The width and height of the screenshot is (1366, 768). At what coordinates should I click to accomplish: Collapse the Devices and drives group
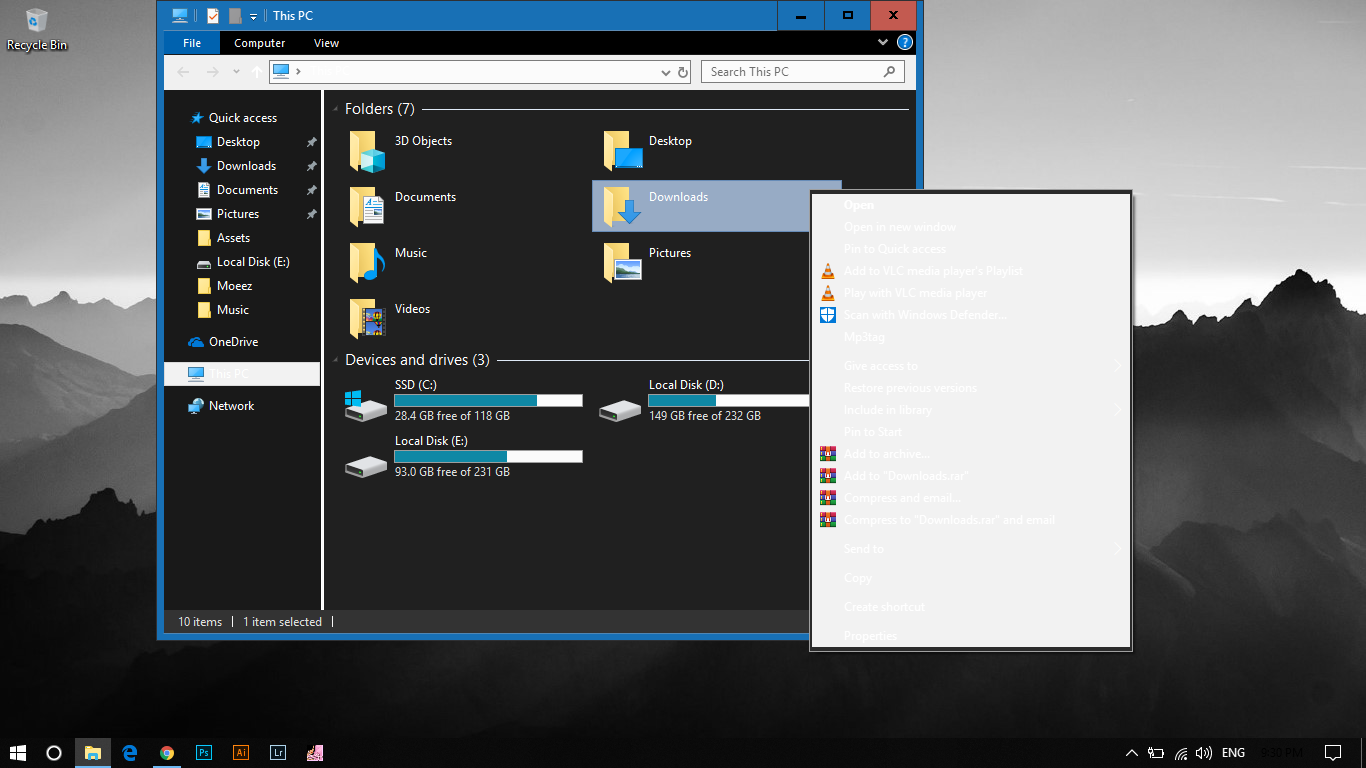pos(334,360)
